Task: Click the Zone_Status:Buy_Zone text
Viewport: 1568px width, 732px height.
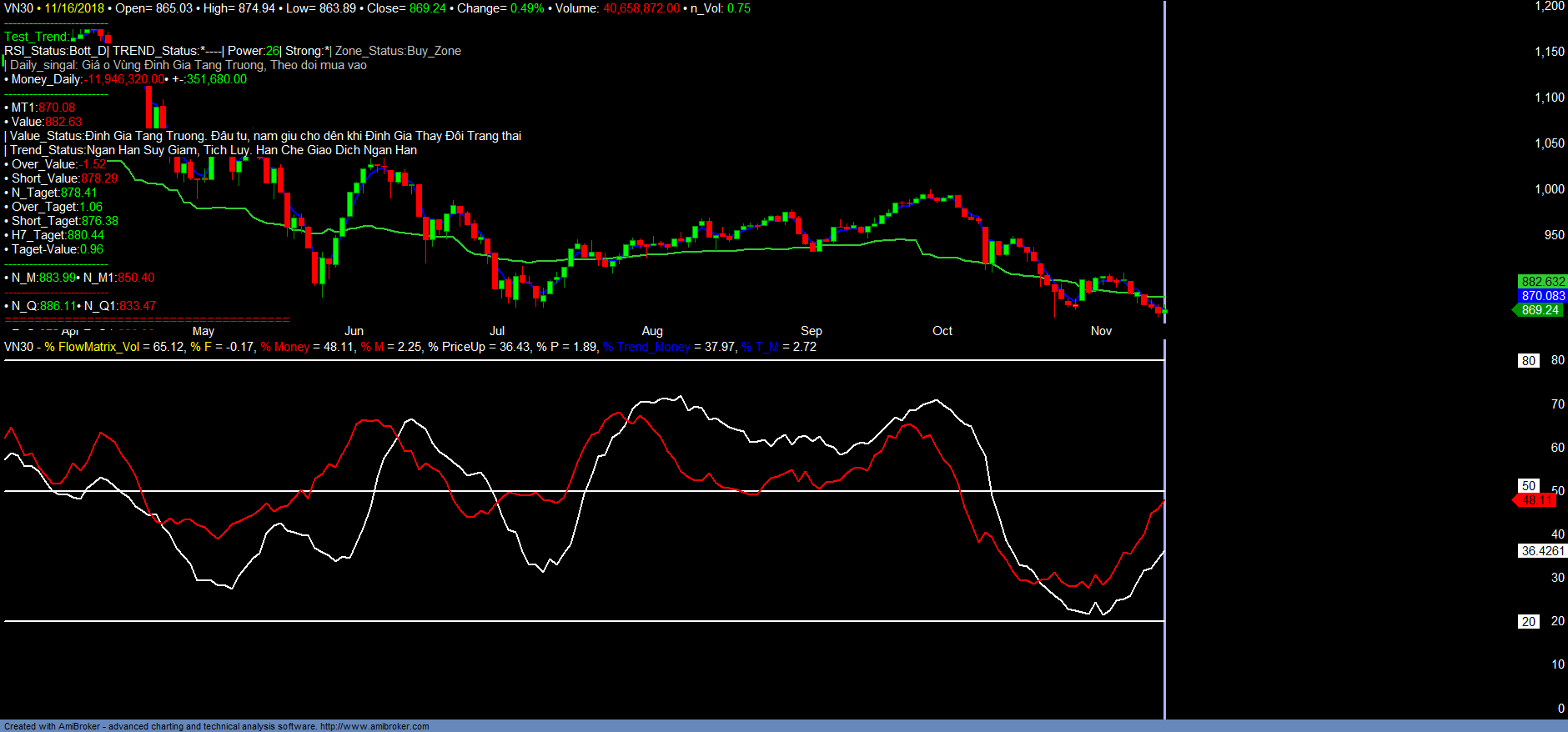Action: click(398, 51)
